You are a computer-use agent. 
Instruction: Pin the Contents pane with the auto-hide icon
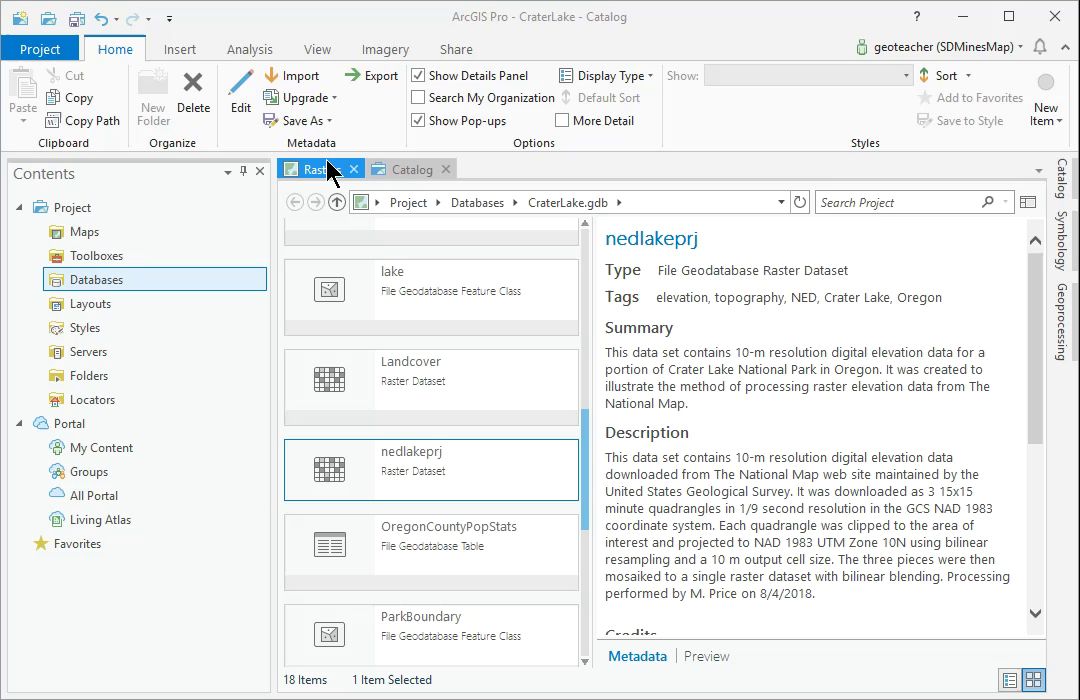[x=243, y=171]
